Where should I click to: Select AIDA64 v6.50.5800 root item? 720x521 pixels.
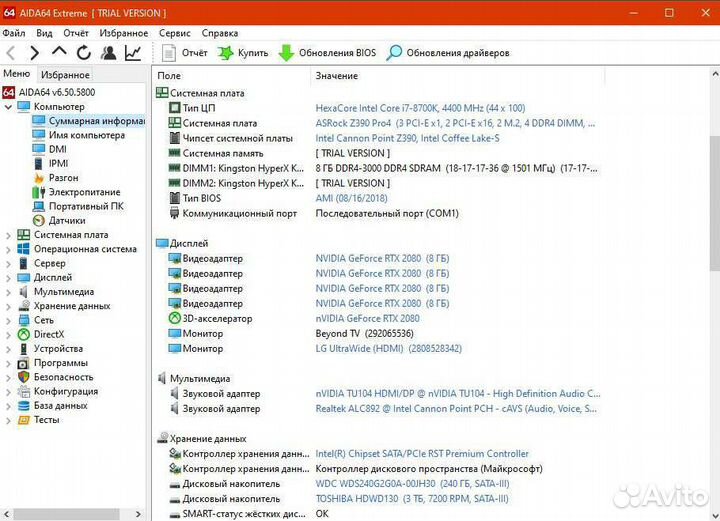pos(49,92)
